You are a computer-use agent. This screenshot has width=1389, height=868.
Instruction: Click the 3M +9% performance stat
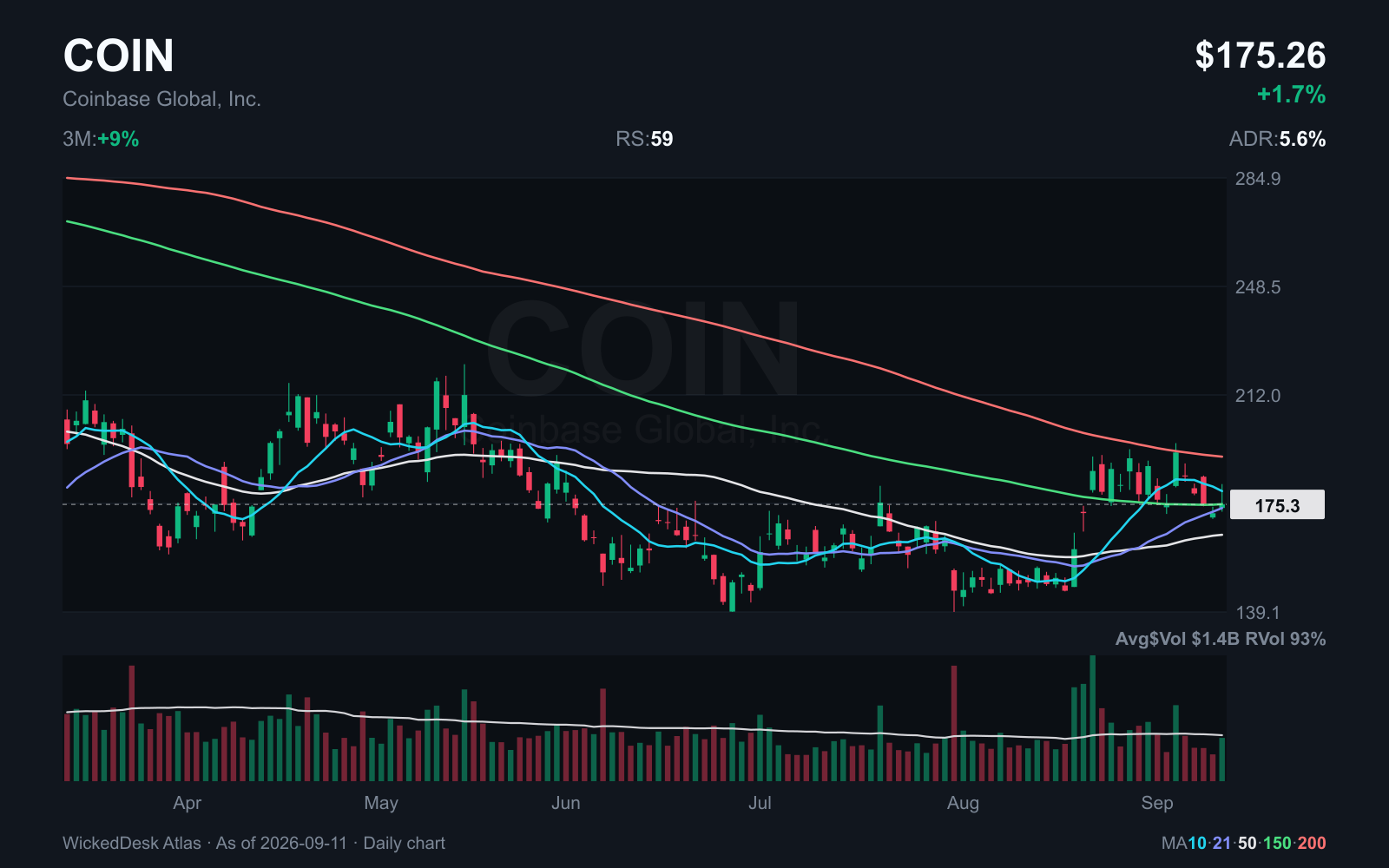(101, 139)
